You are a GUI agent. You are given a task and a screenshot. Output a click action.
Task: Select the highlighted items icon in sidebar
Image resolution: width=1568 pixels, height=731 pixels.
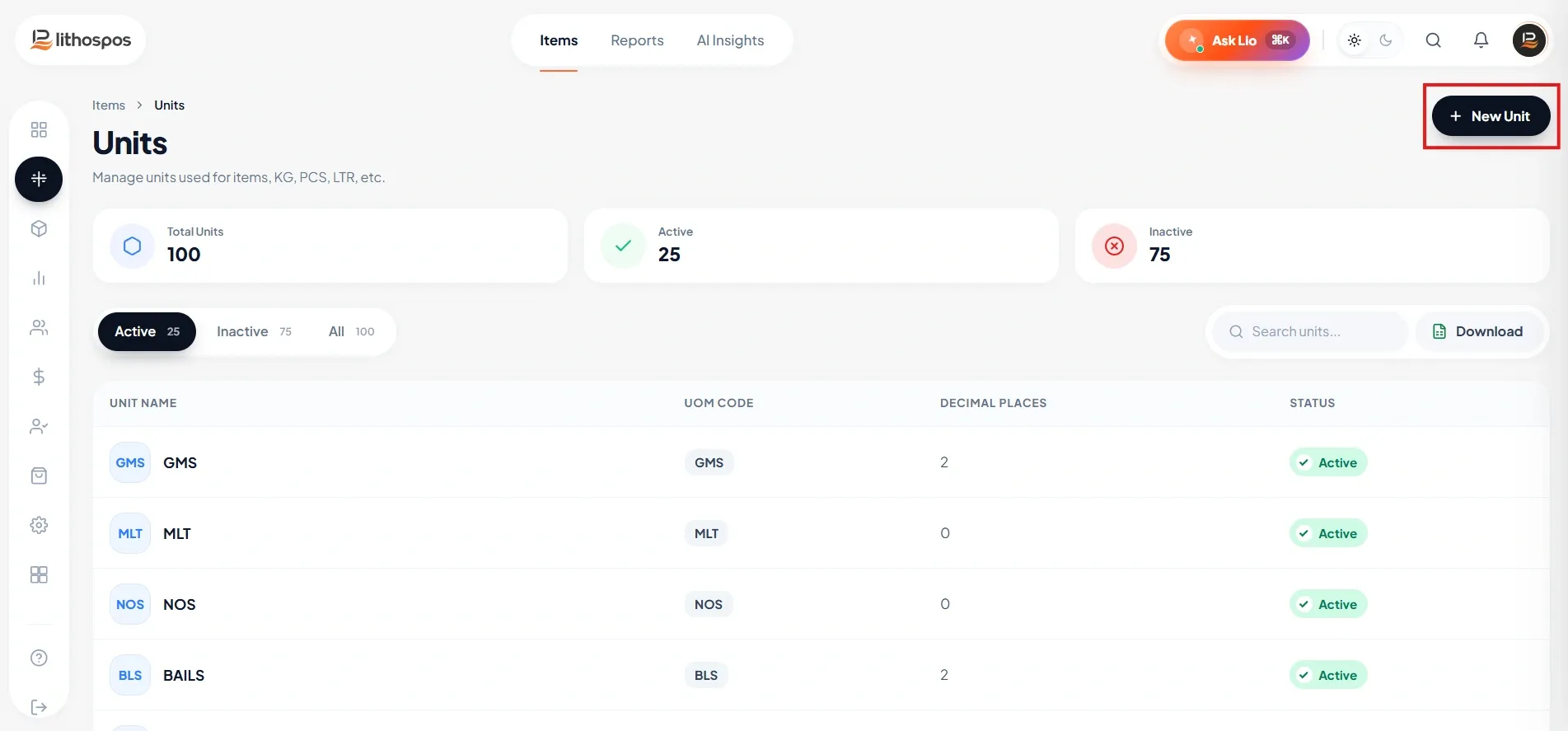(x=39, y=179)
